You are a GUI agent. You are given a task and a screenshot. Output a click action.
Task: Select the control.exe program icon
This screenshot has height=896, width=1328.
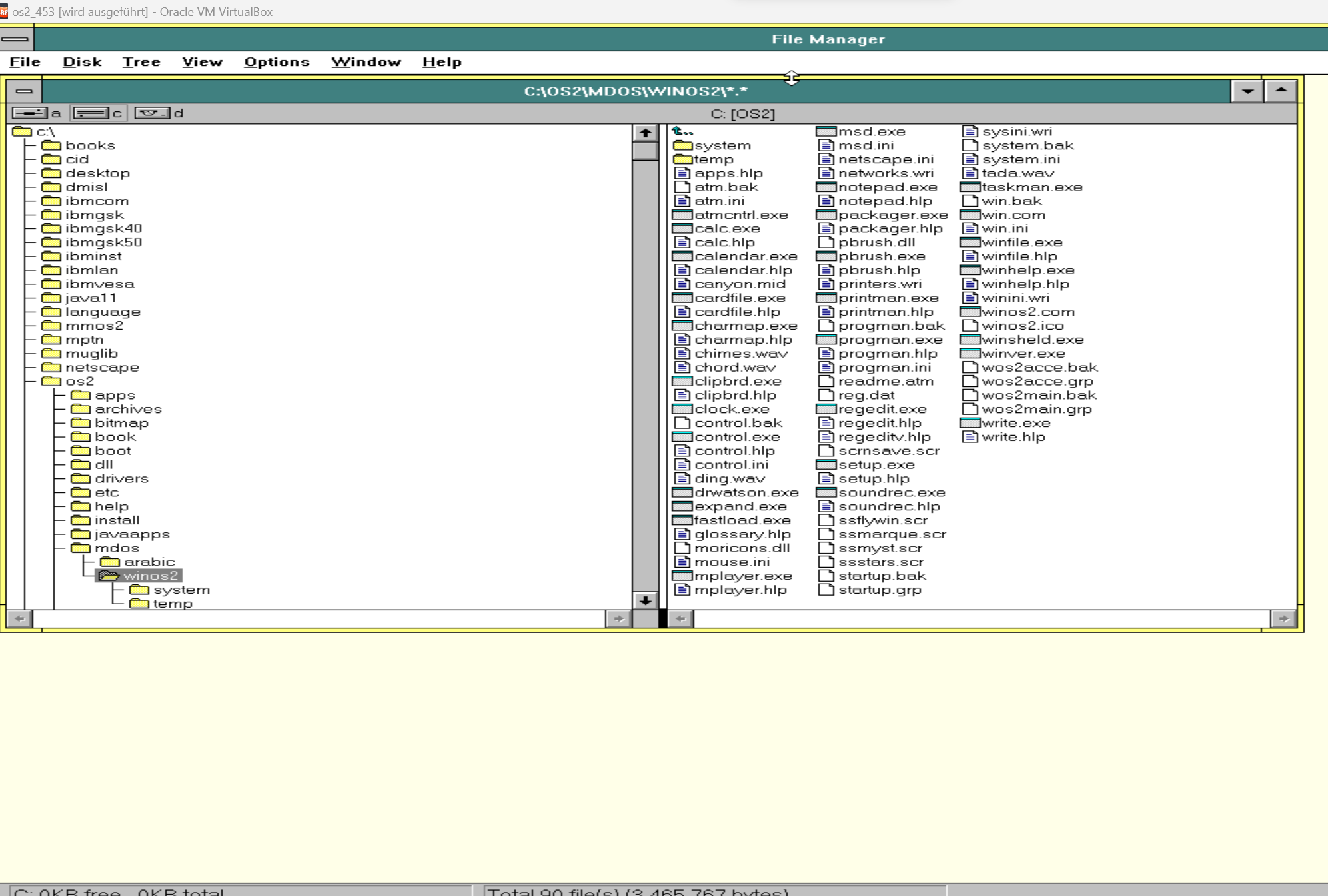pos(682,437)
